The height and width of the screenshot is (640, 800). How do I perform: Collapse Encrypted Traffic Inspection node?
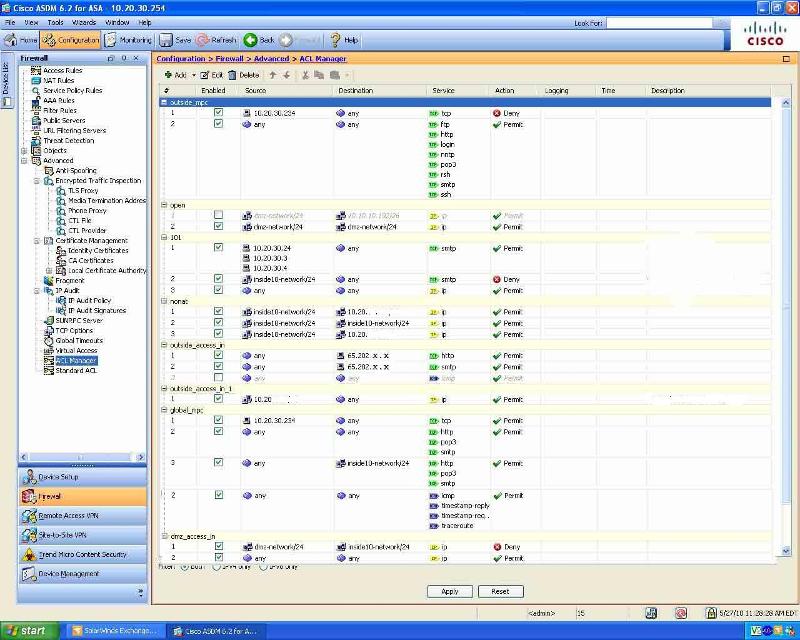(x=37, y=181)
